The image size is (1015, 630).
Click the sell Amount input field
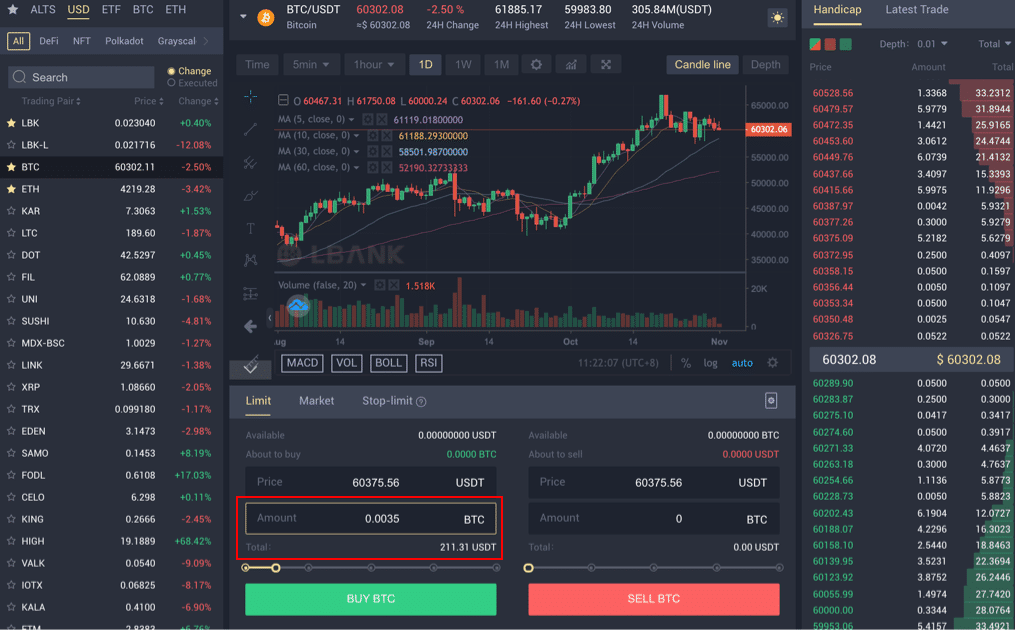click(x=654, y=519)
